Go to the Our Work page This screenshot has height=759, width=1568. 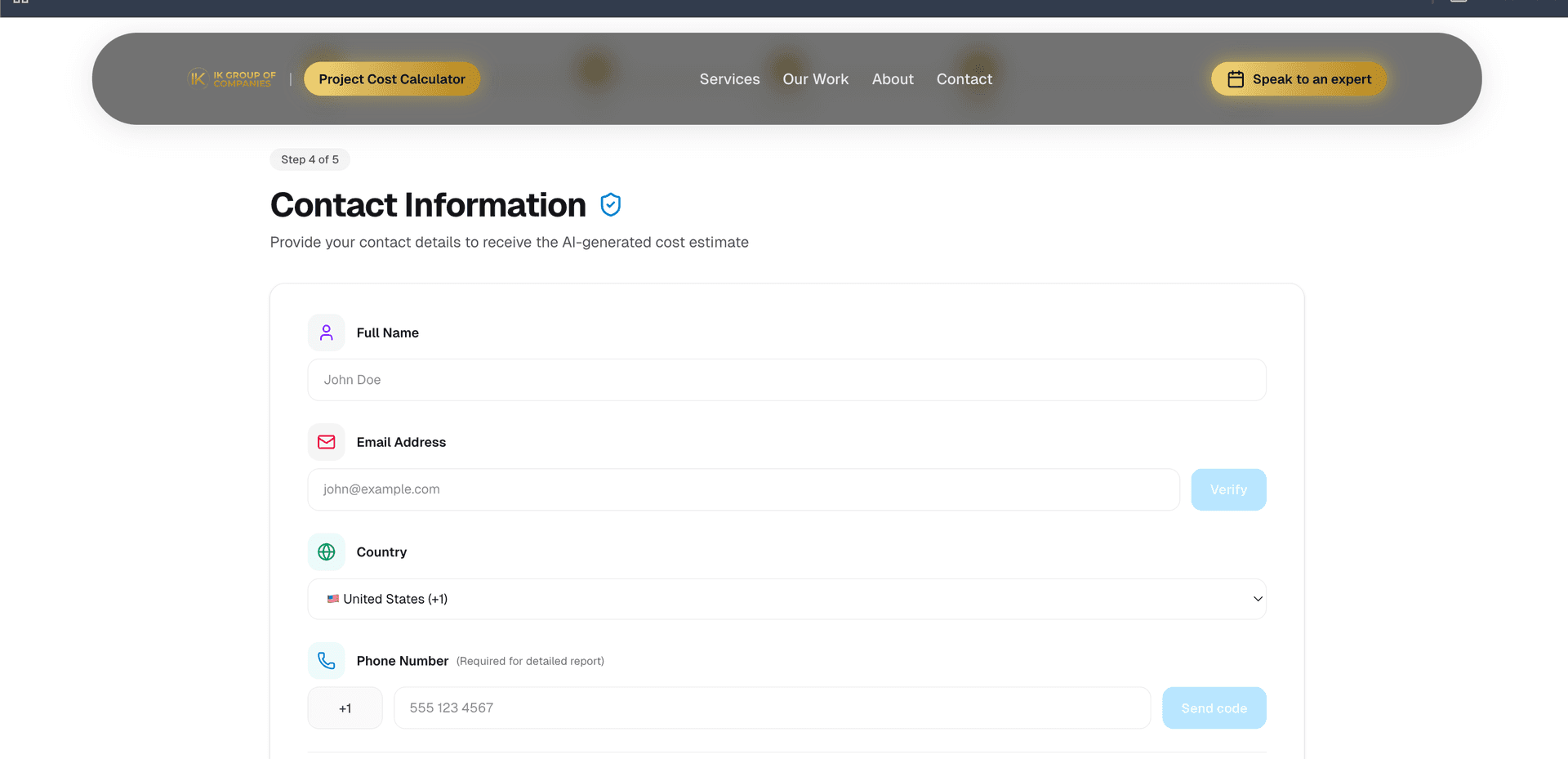[x=816, y=79]
